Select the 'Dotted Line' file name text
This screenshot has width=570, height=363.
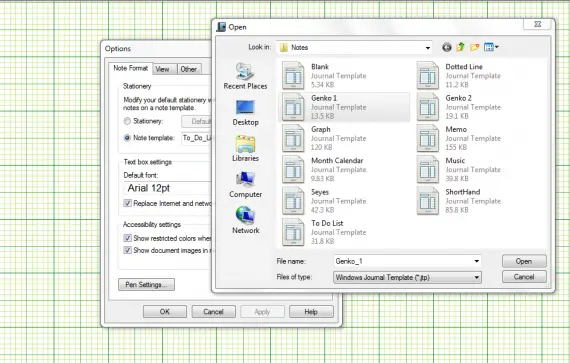[464, 66]
